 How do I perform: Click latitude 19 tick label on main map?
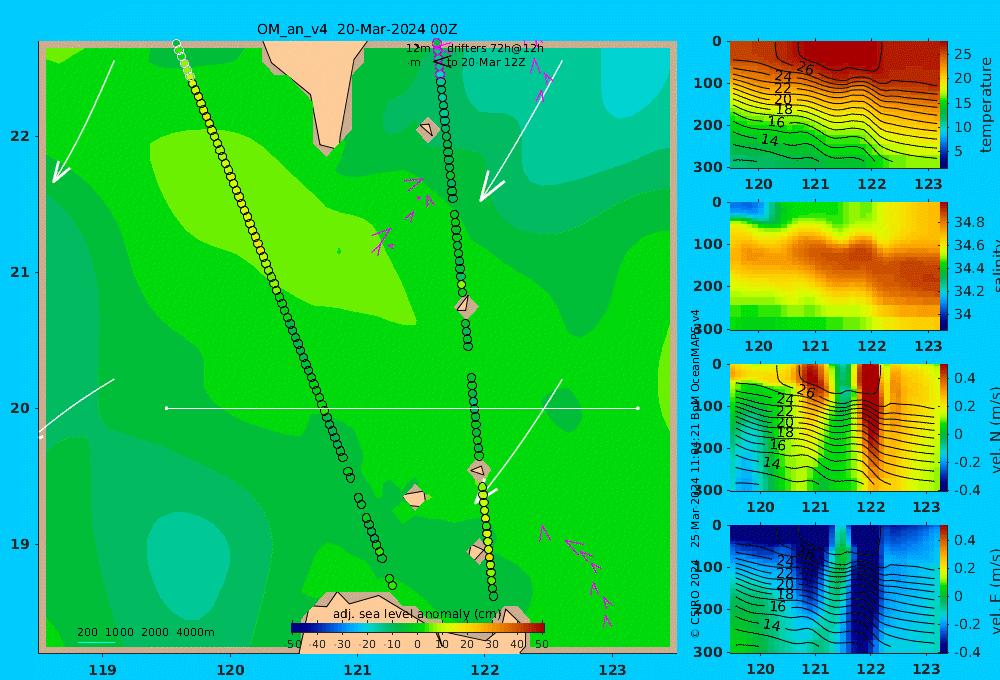(20, 544)
